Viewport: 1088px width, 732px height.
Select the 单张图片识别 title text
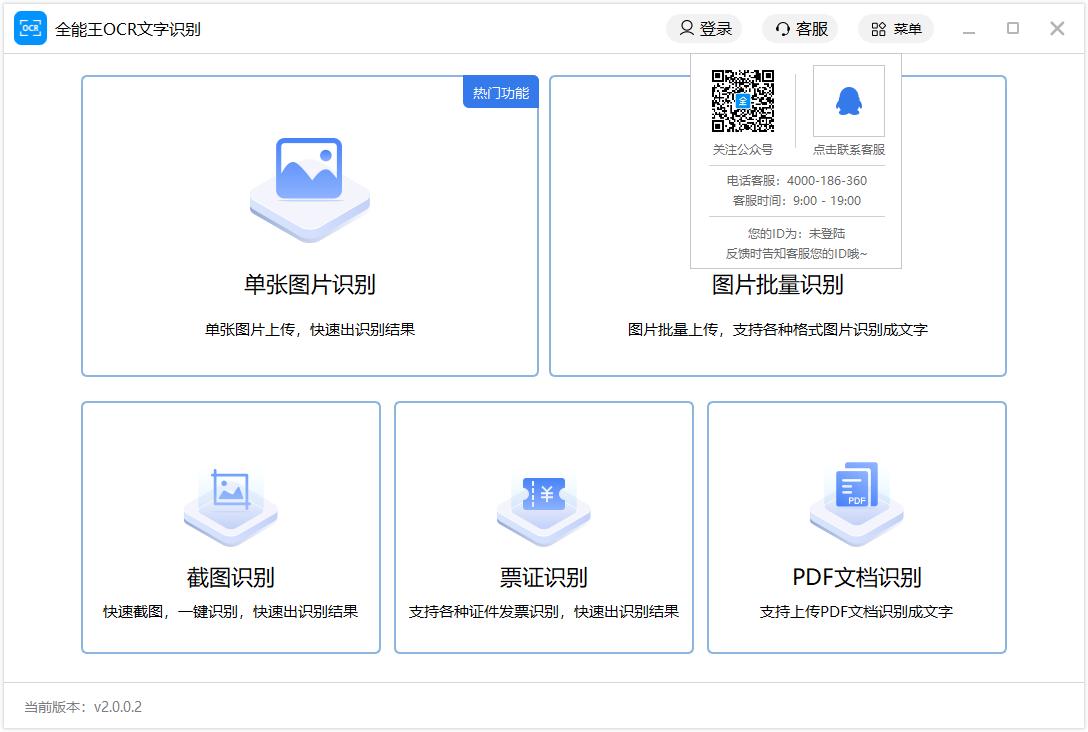click(x=309, y=285)
